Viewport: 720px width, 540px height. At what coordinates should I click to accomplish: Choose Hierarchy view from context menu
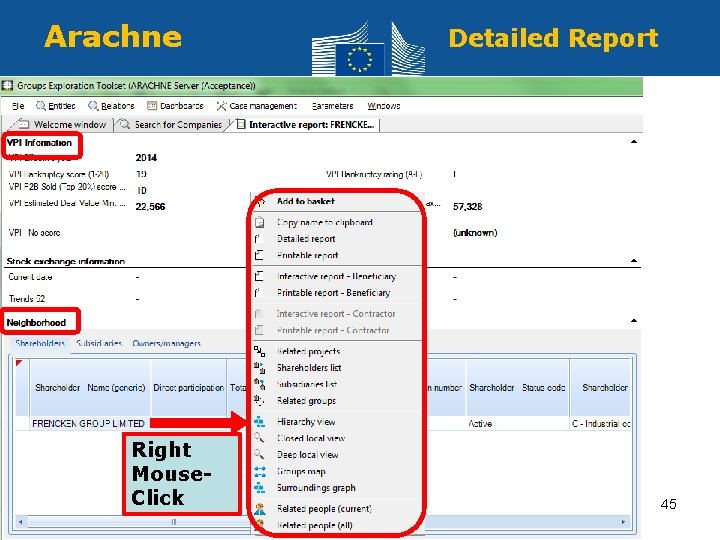click(306, 422)
